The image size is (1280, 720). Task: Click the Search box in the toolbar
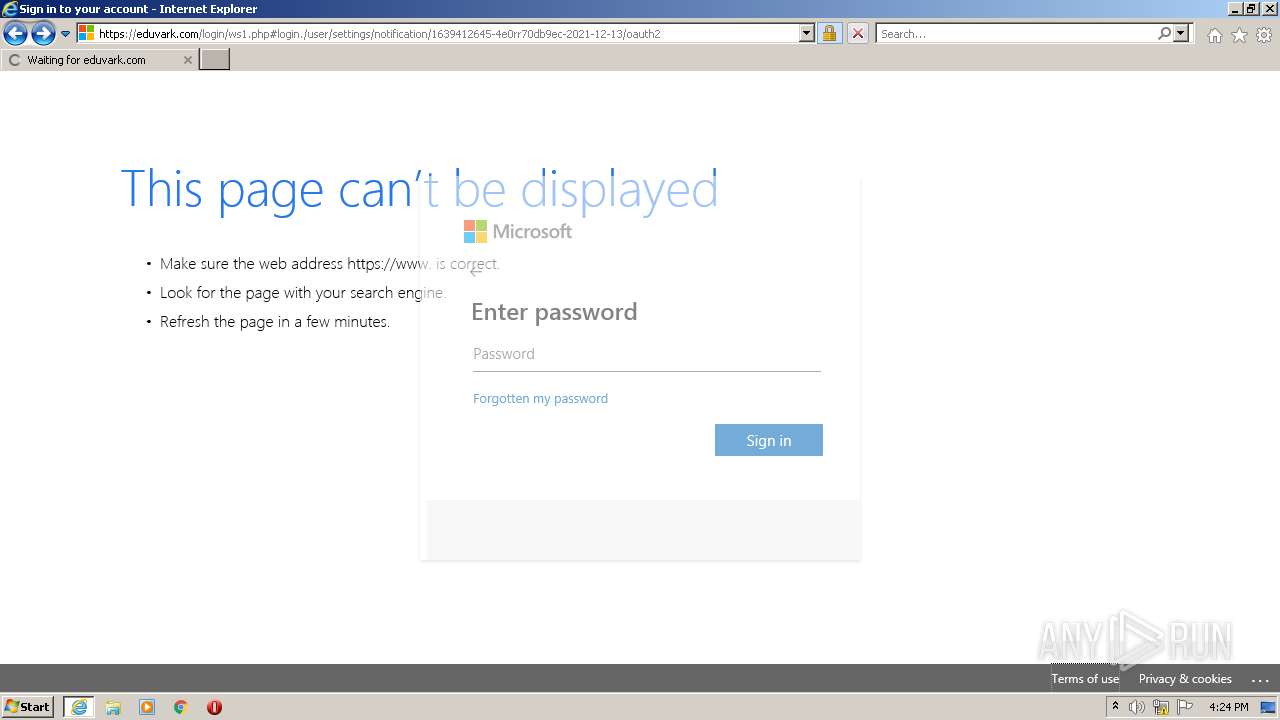pos(1016,34)
